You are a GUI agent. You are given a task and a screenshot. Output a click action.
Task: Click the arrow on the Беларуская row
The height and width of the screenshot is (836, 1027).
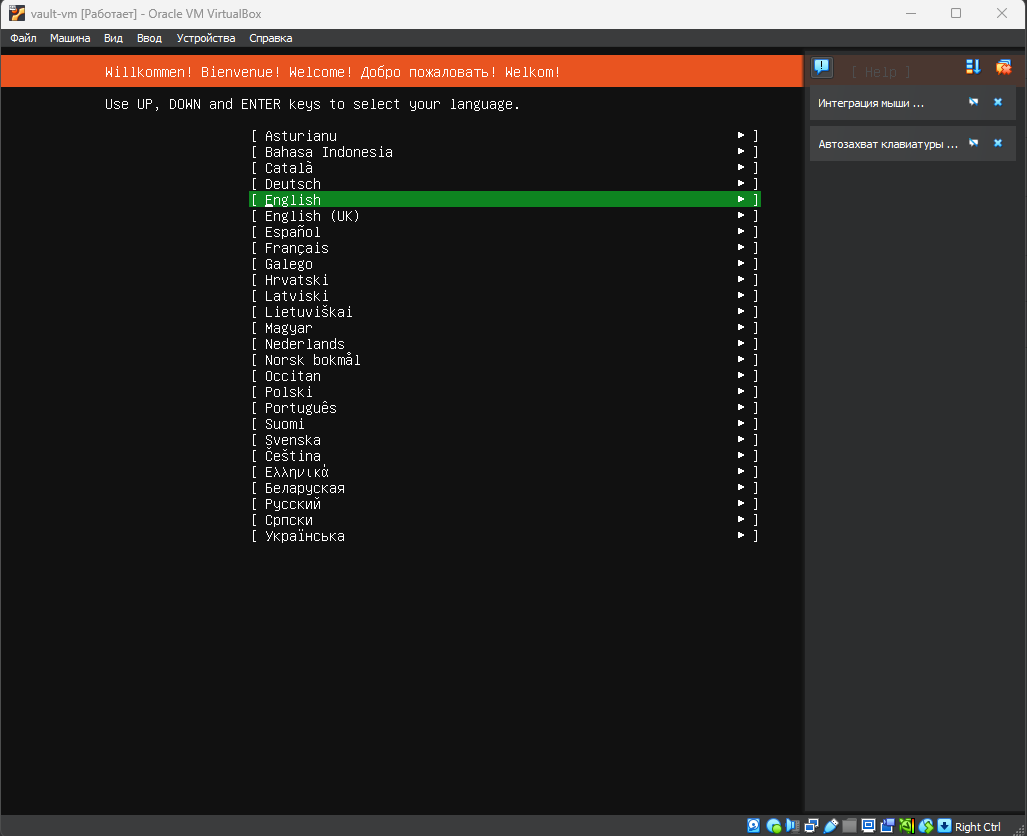pos(741,487)
